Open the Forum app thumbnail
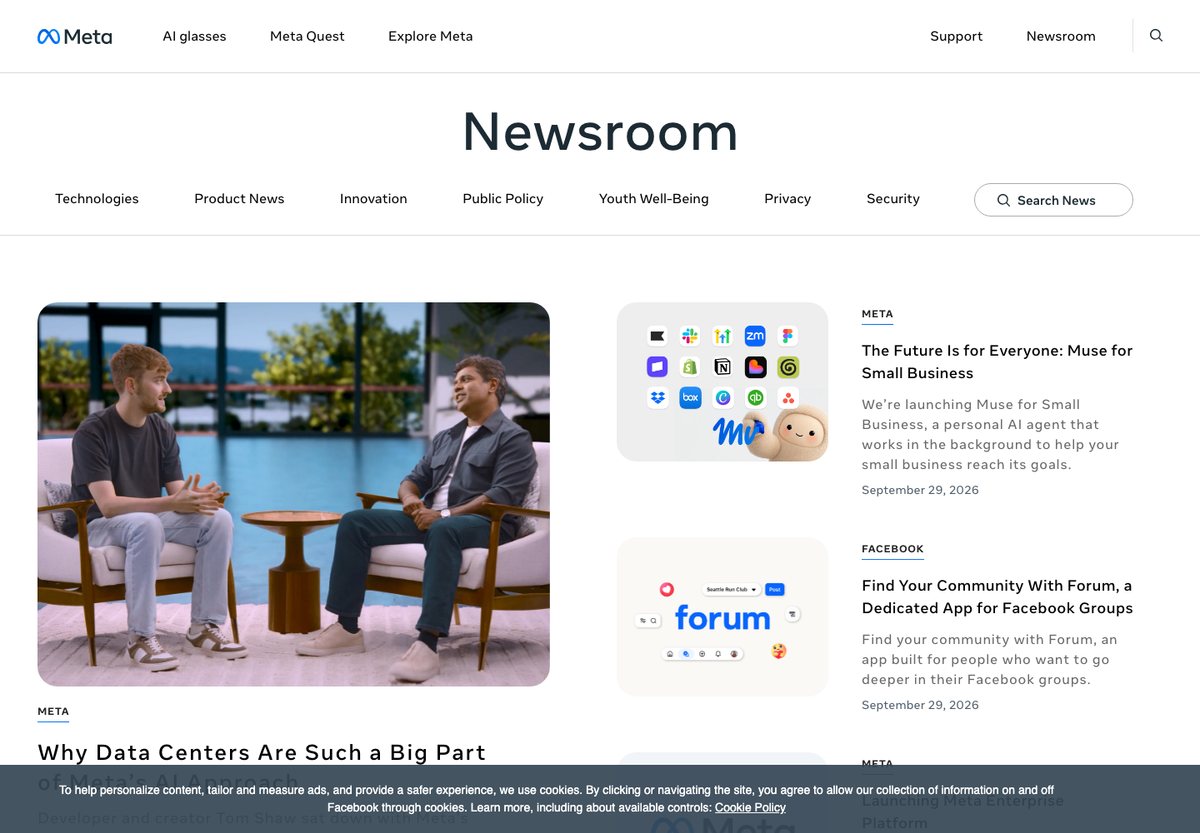1200x833 pixels. (722, 617)
